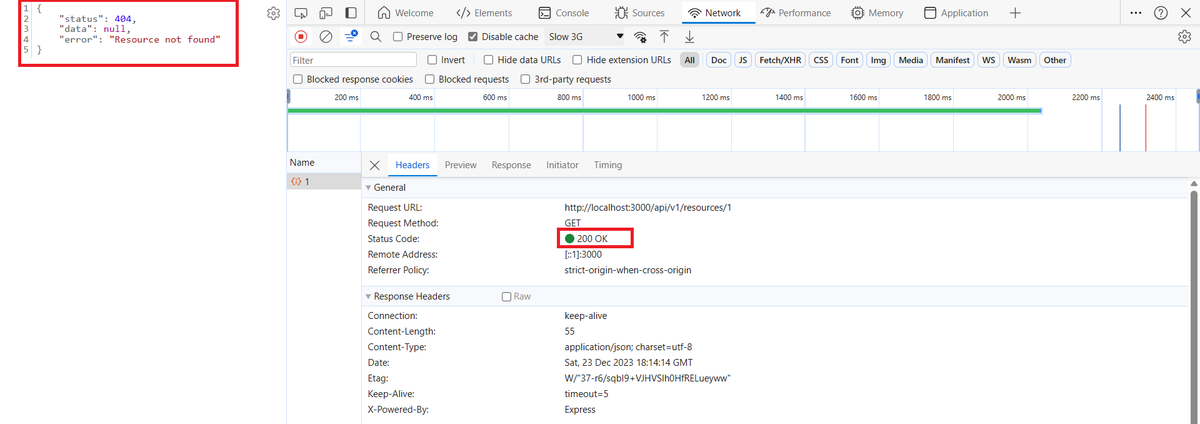Open the Sources tab
The height and width of the screenshot is (424, 1200).
pos(640,13)
